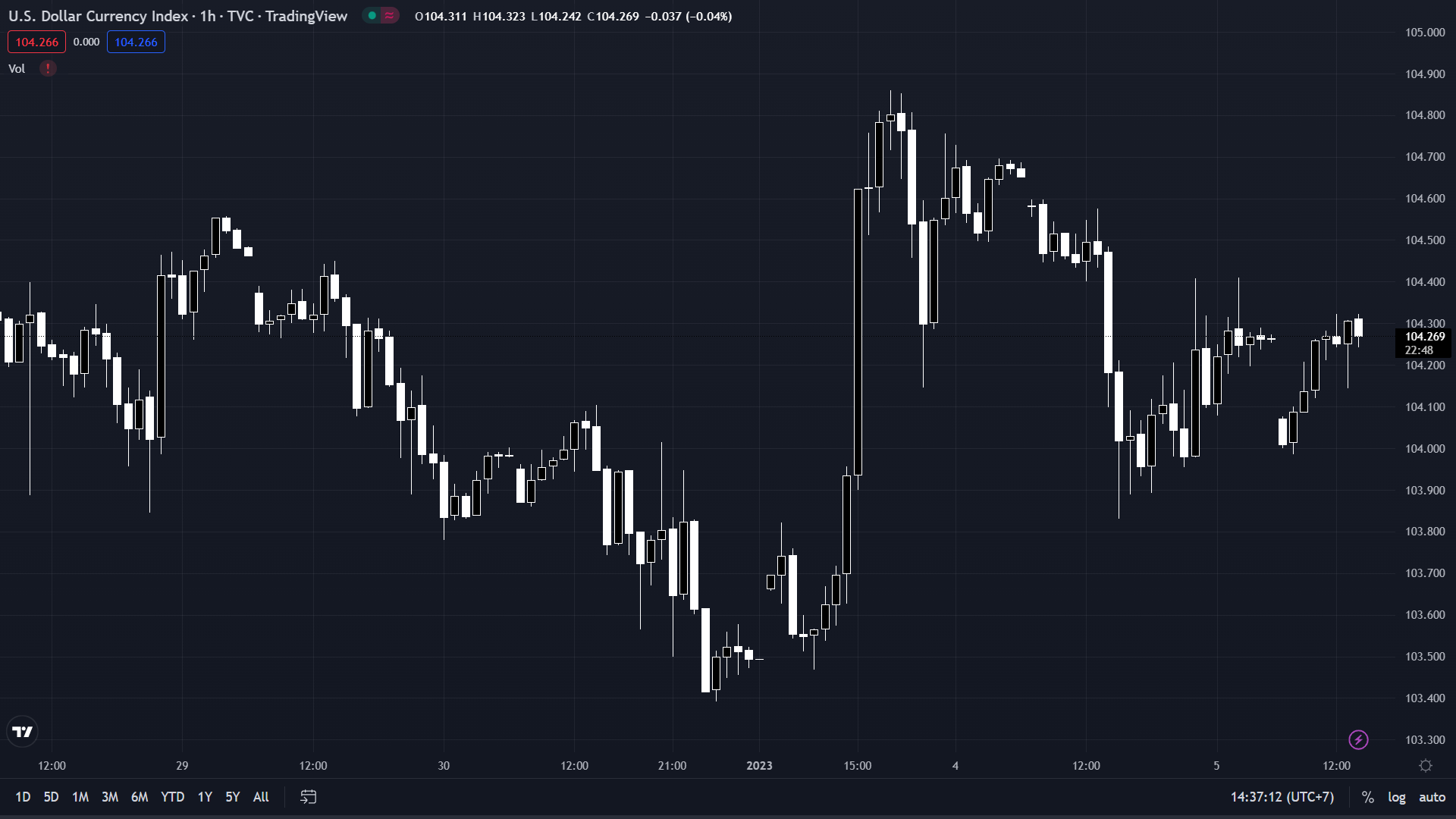Select the 1D date range

pos(23,797)
